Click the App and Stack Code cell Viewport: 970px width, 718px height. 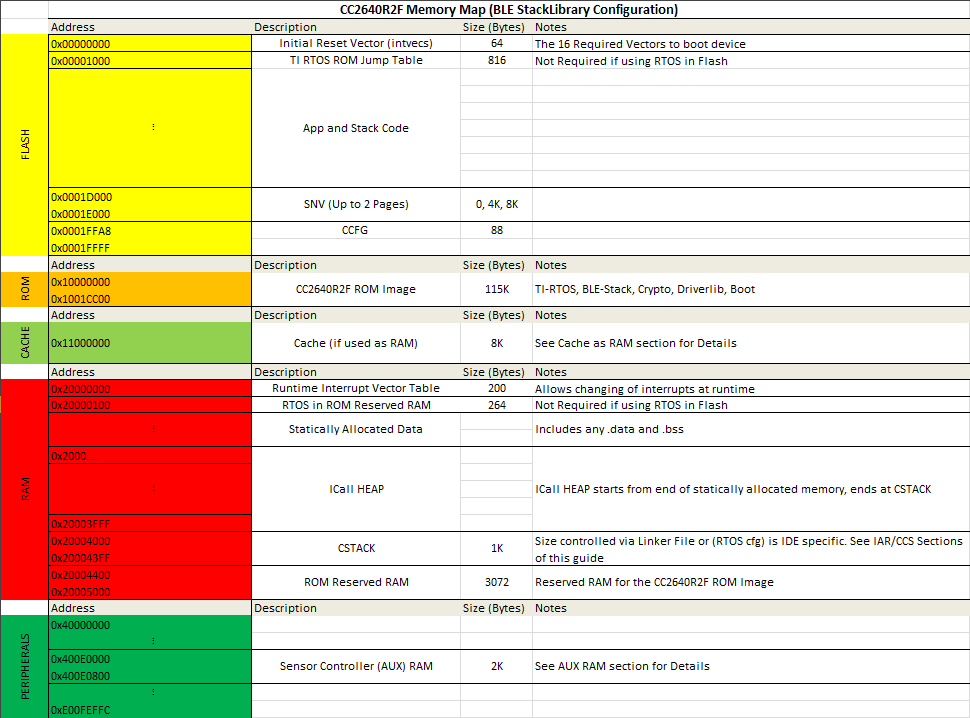pos(356,128)
